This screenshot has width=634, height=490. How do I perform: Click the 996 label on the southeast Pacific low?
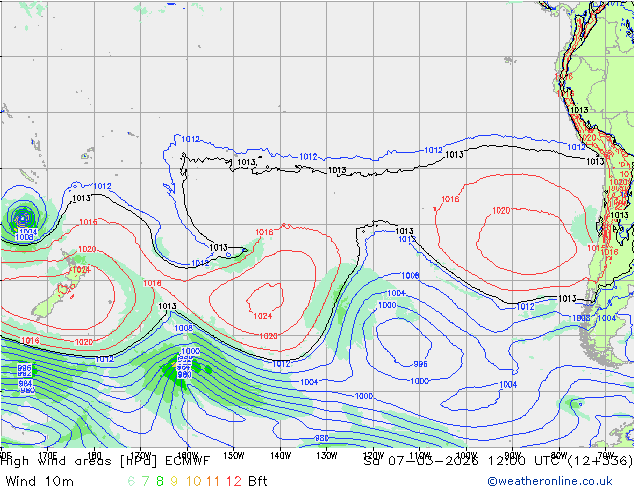(x=421, y=364)
